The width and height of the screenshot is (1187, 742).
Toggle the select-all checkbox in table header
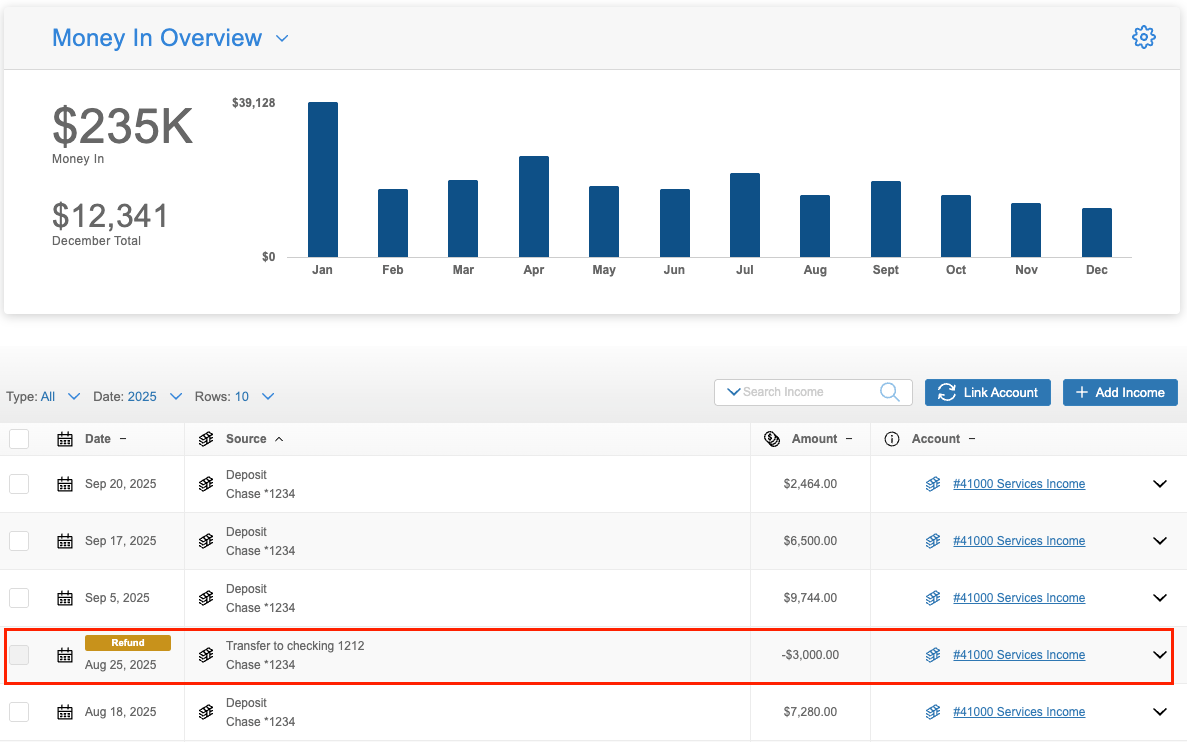coord(19,439)
